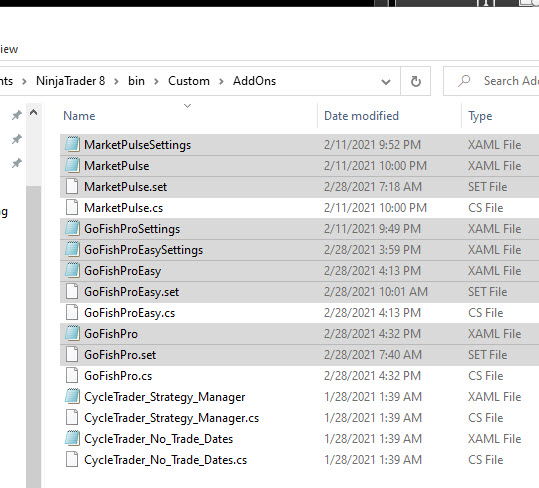Click the refresh button beside the address bar
The width and height of the screenshot is (539, 488).
[x=416, y=81]
